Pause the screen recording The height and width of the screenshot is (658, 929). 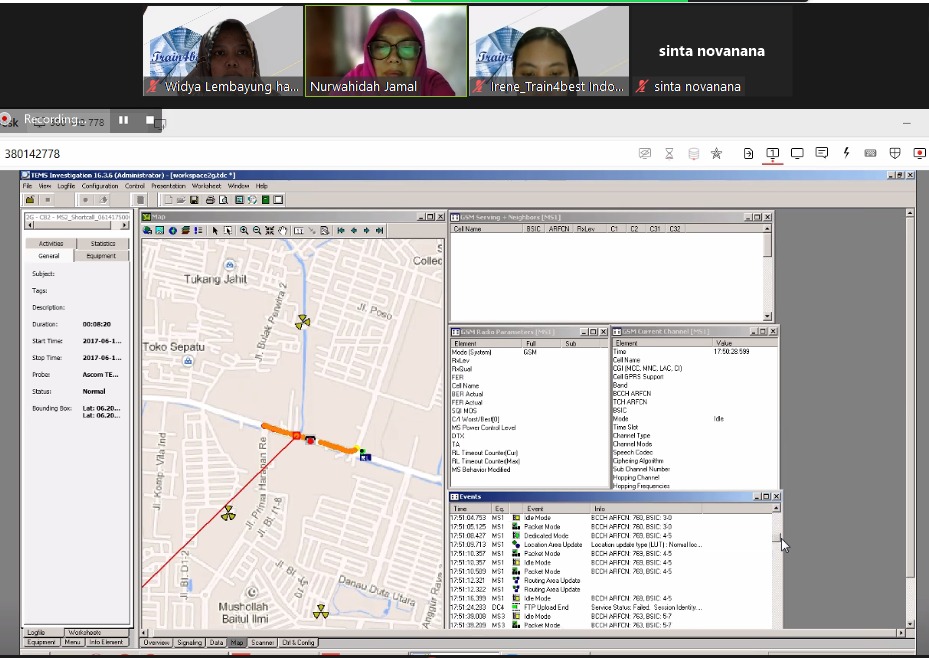pyautogui.click(x=123, y=120)
